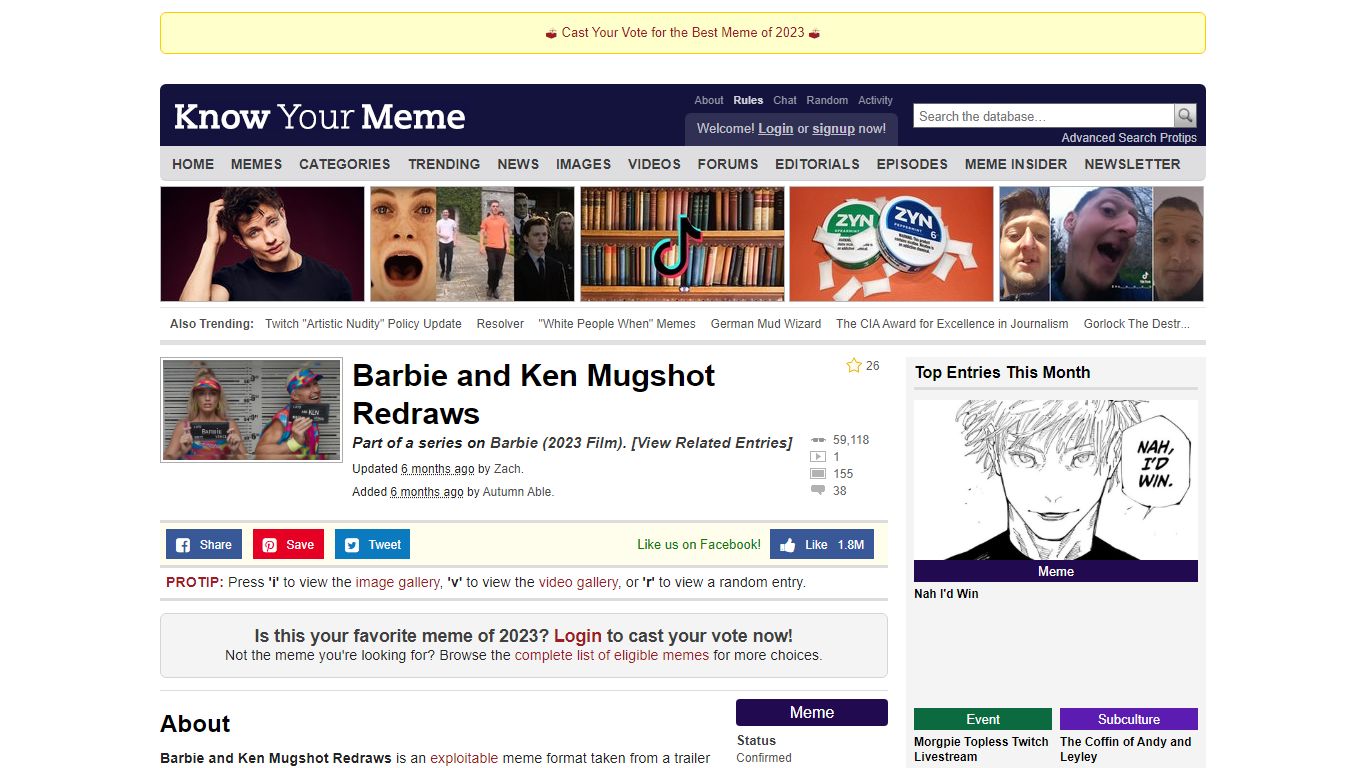Open the Activity link
This screenshot has width=1366, height=768.
coord(875,100)
